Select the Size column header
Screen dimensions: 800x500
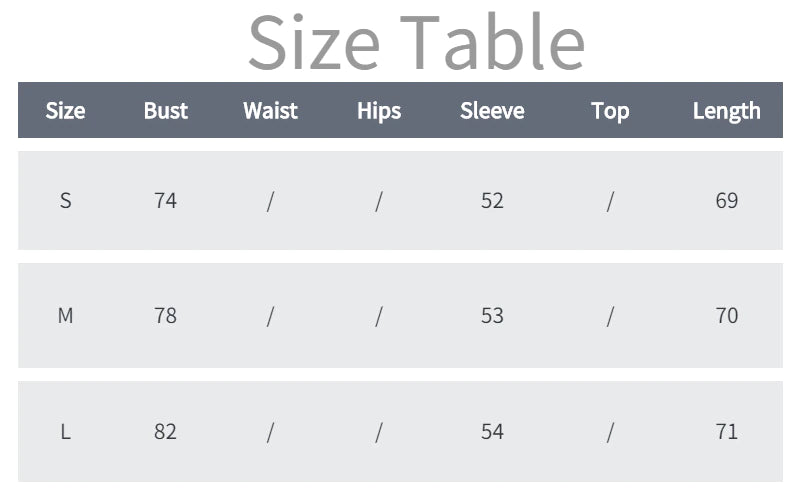coord(65,111)
